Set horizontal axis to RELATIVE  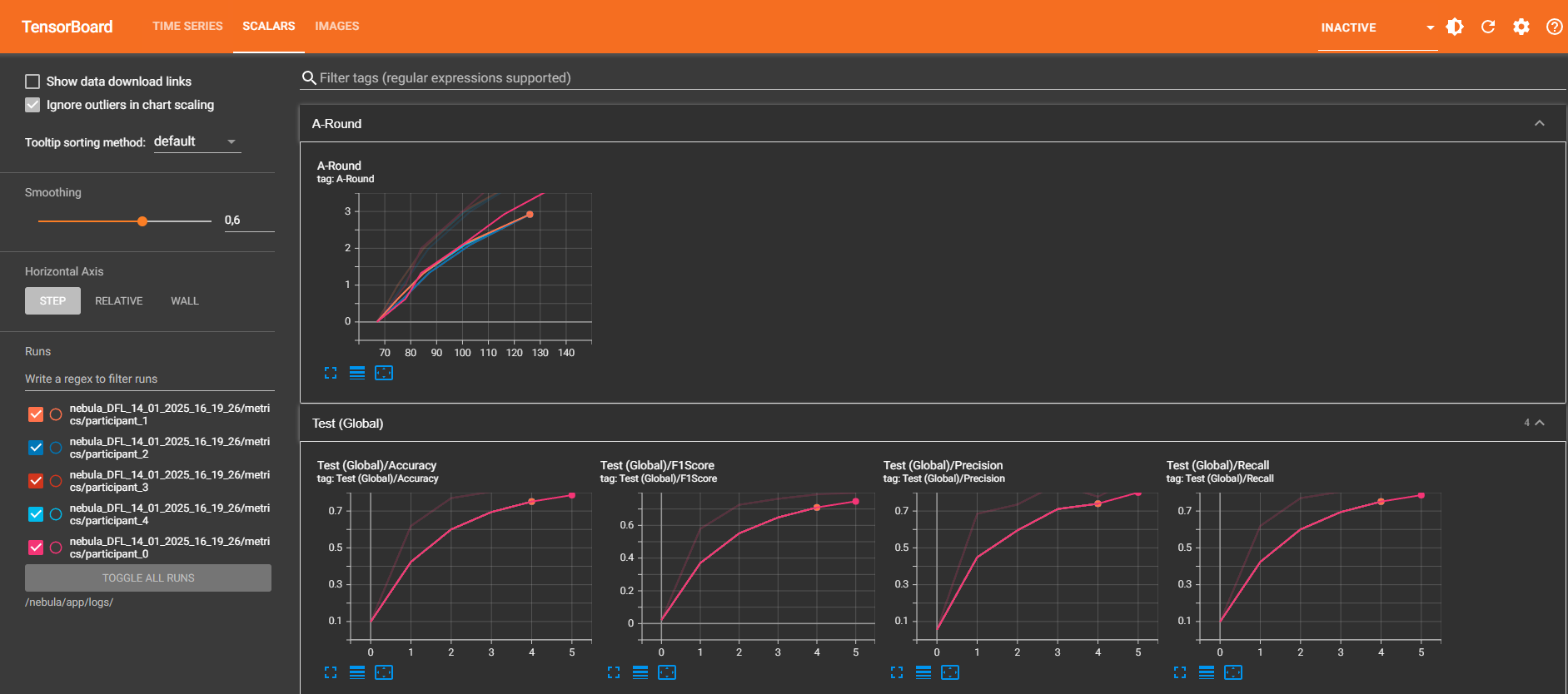point(119,300)
